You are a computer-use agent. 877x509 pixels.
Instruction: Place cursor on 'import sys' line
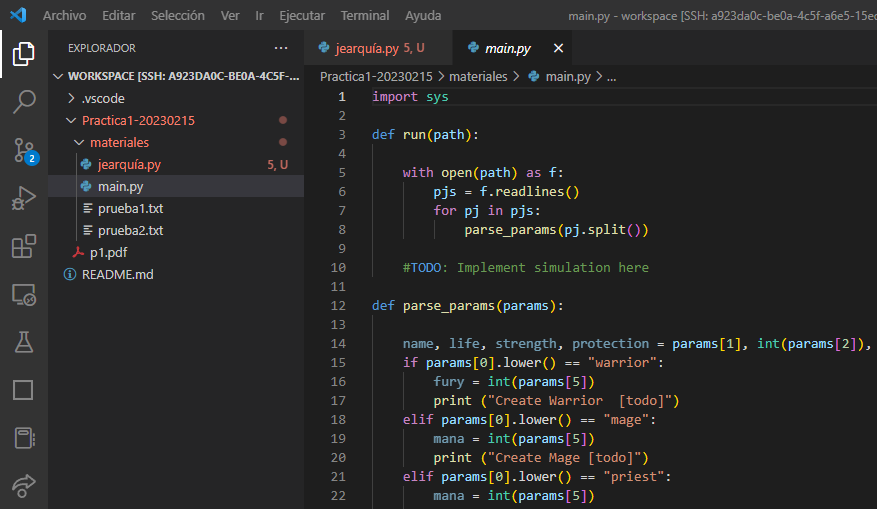tap(410, 97)
